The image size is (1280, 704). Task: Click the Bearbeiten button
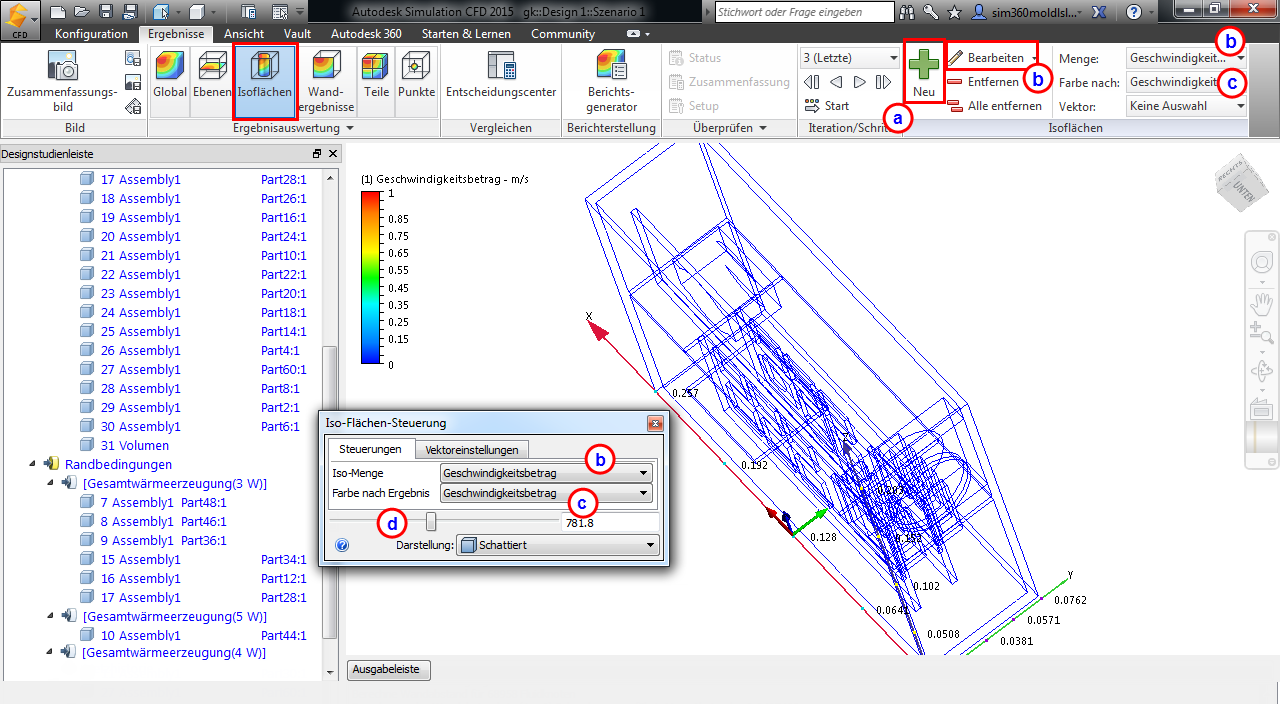(x=991, y=58)
